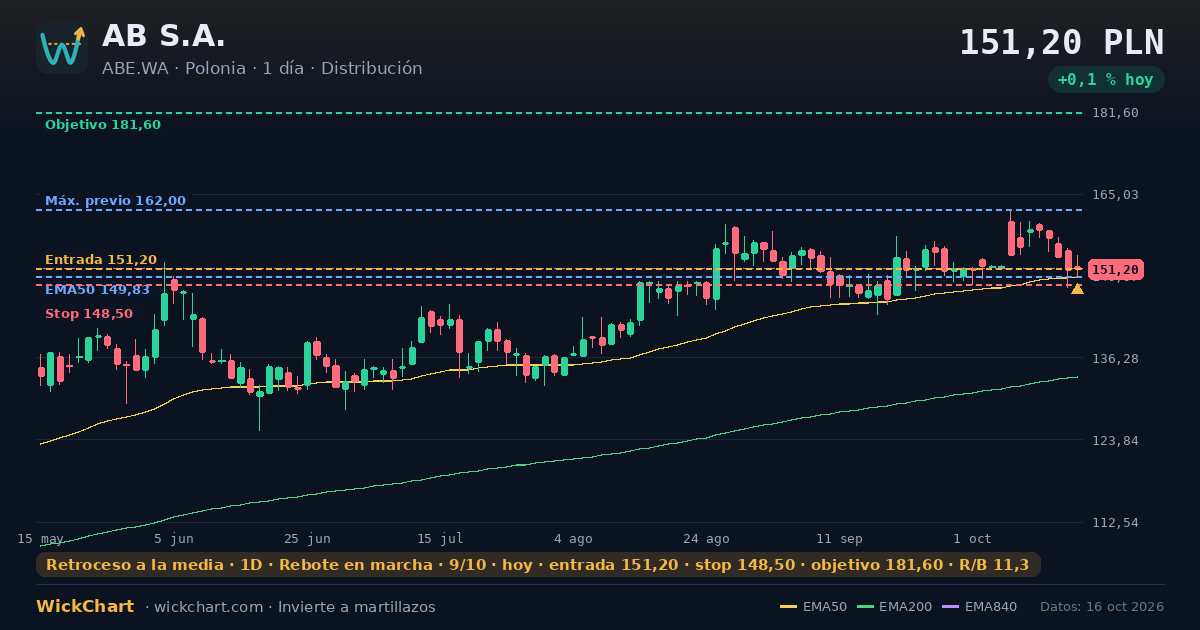
Task: Click the 11 sep date label
Action: (x=839, y=538)
